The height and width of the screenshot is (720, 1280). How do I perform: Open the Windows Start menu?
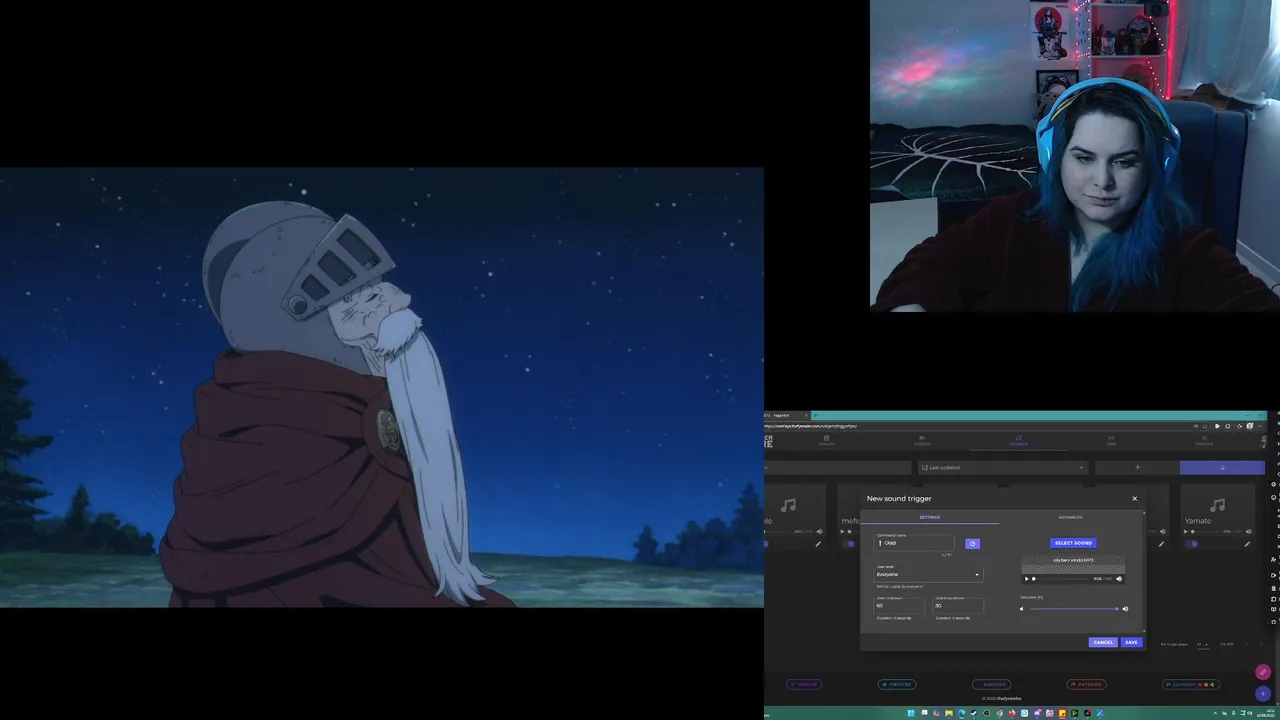[x=911, y=713]
